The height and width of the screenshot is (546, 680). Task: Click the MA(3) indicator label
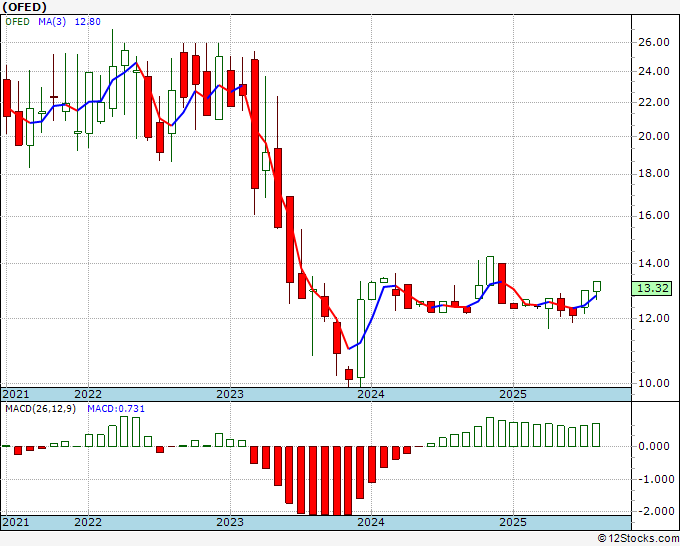point(52,22)
